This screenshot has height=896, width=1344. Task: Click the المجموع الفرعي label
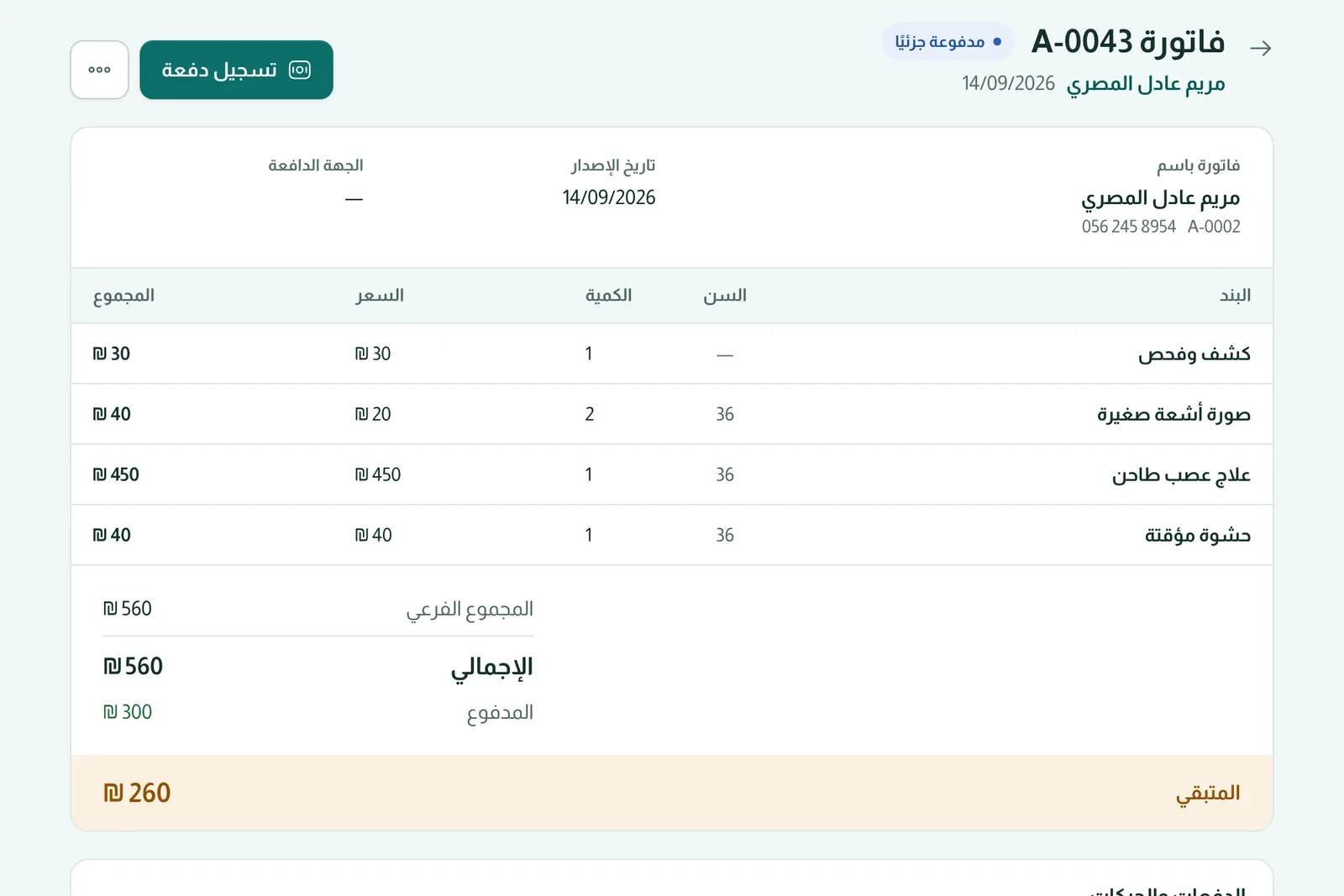click(x=470, y=610)
